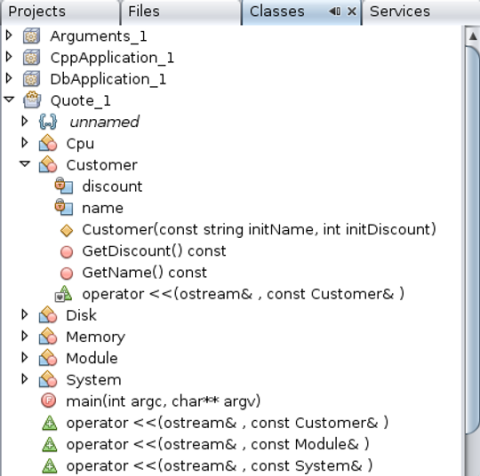Select the CppApplication_1 project label
Viewport: 480px width, 476px height.
pyautogui.click(x=112, y=58)
